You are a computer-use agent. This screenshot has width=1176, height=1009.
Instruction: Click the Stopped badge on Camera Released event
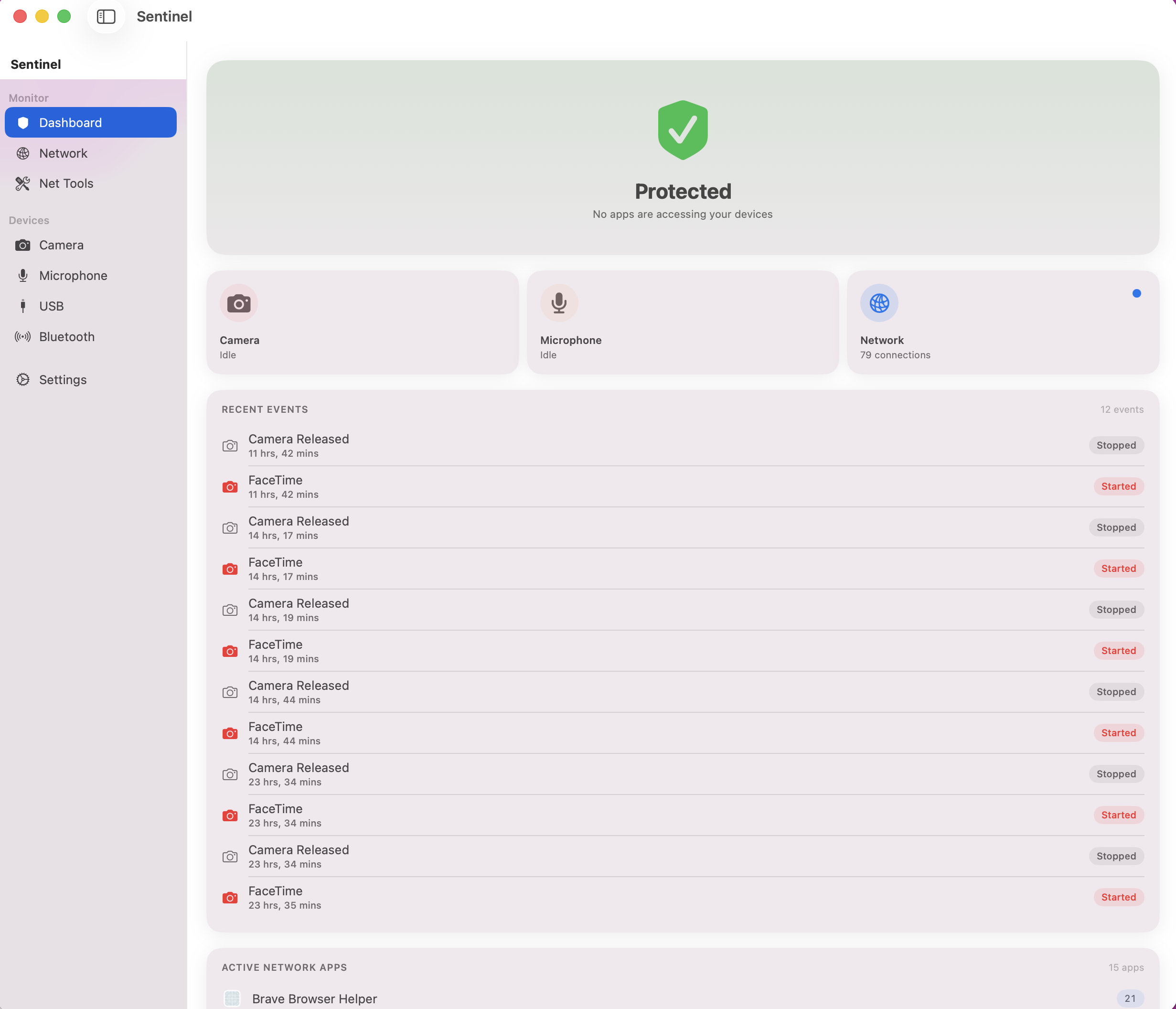tap(1116, 445)
